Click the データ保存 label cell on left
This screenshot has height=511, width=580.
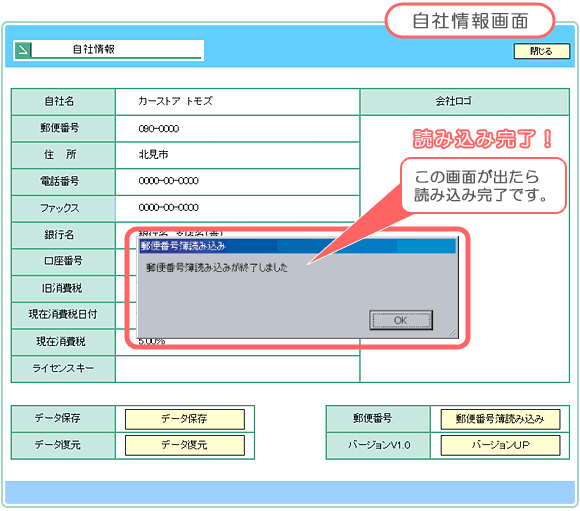[x=63, y=419]
